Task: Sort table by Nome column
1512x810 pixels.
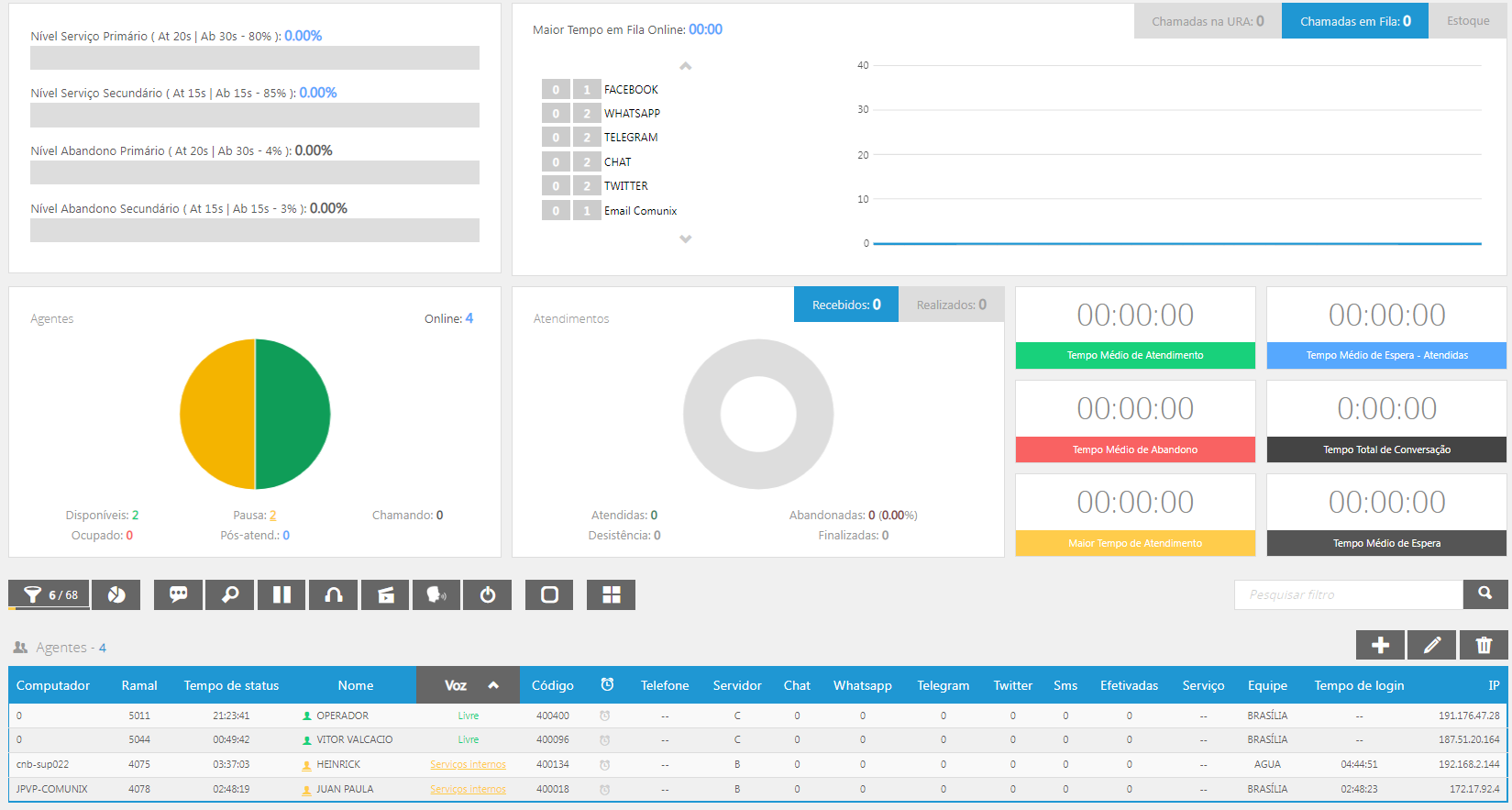Action: coord(356,685)
